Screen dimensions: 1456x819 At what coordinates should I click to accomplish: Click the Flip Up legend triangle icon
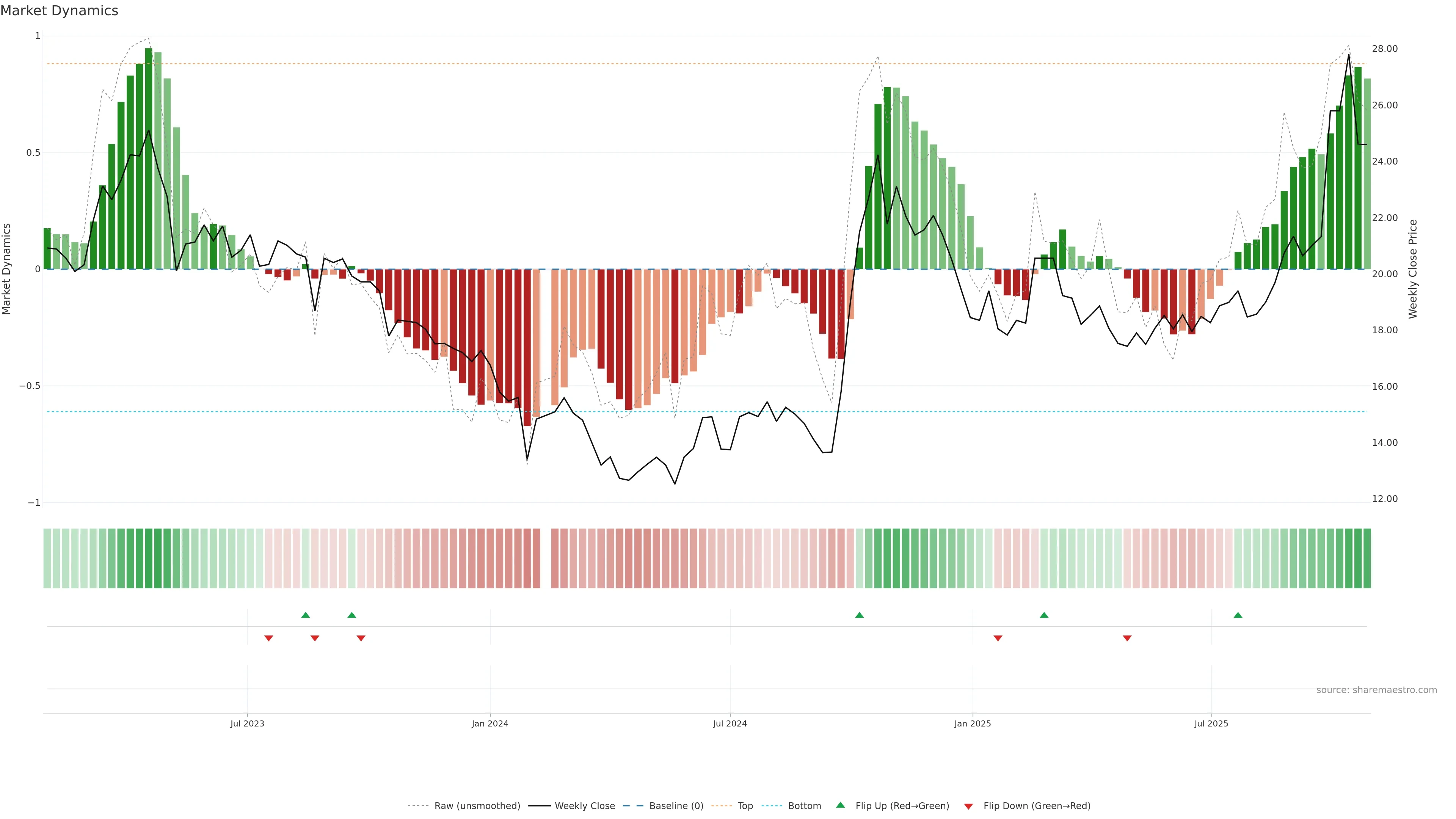coord(841,805)
